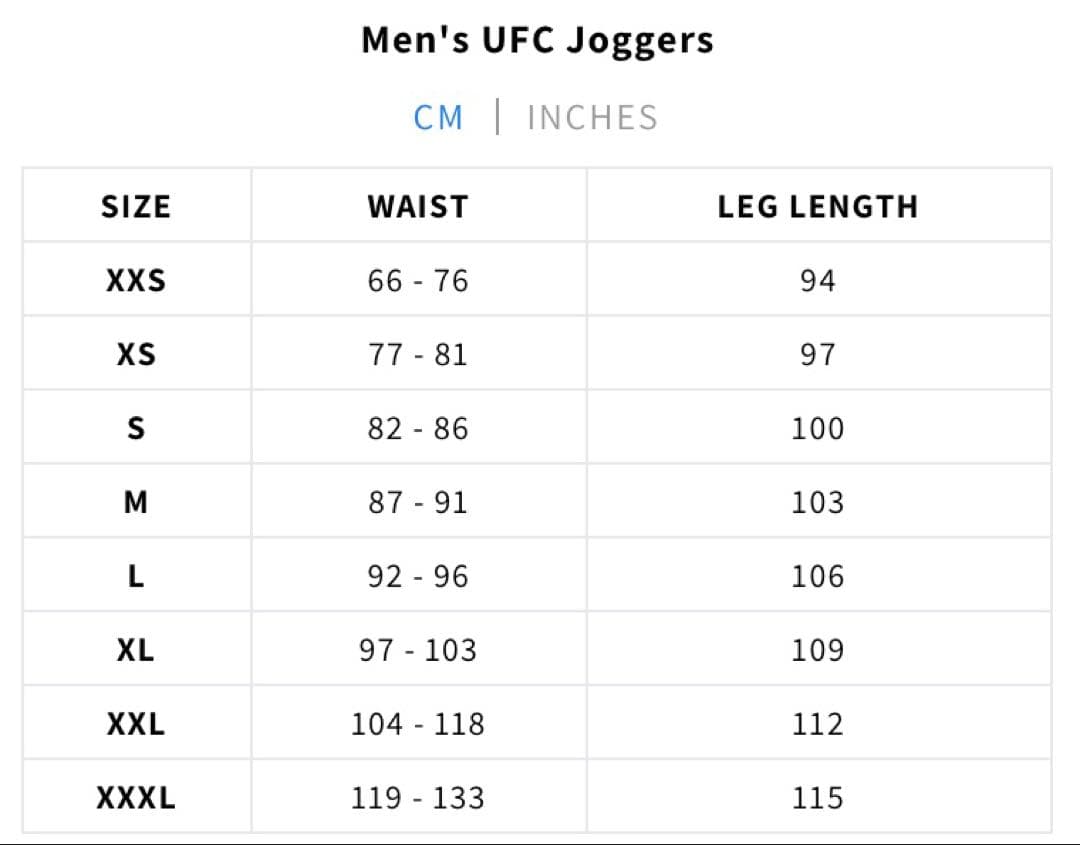
Task: Select the CM measurement tab
Action: 438,117
